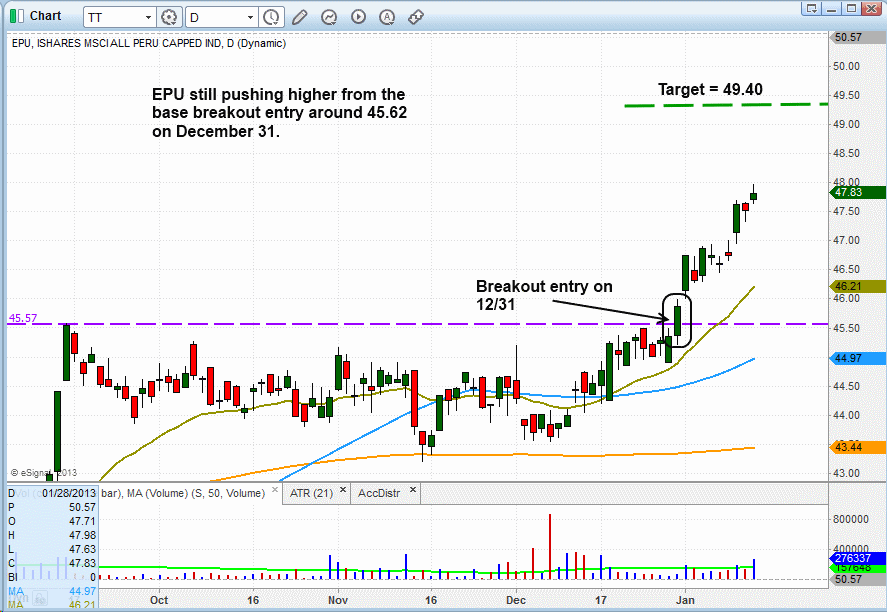This screenshot has width=887, height=612.
Task: Select the pencil drawing tools icon
Action: [299, 18]
